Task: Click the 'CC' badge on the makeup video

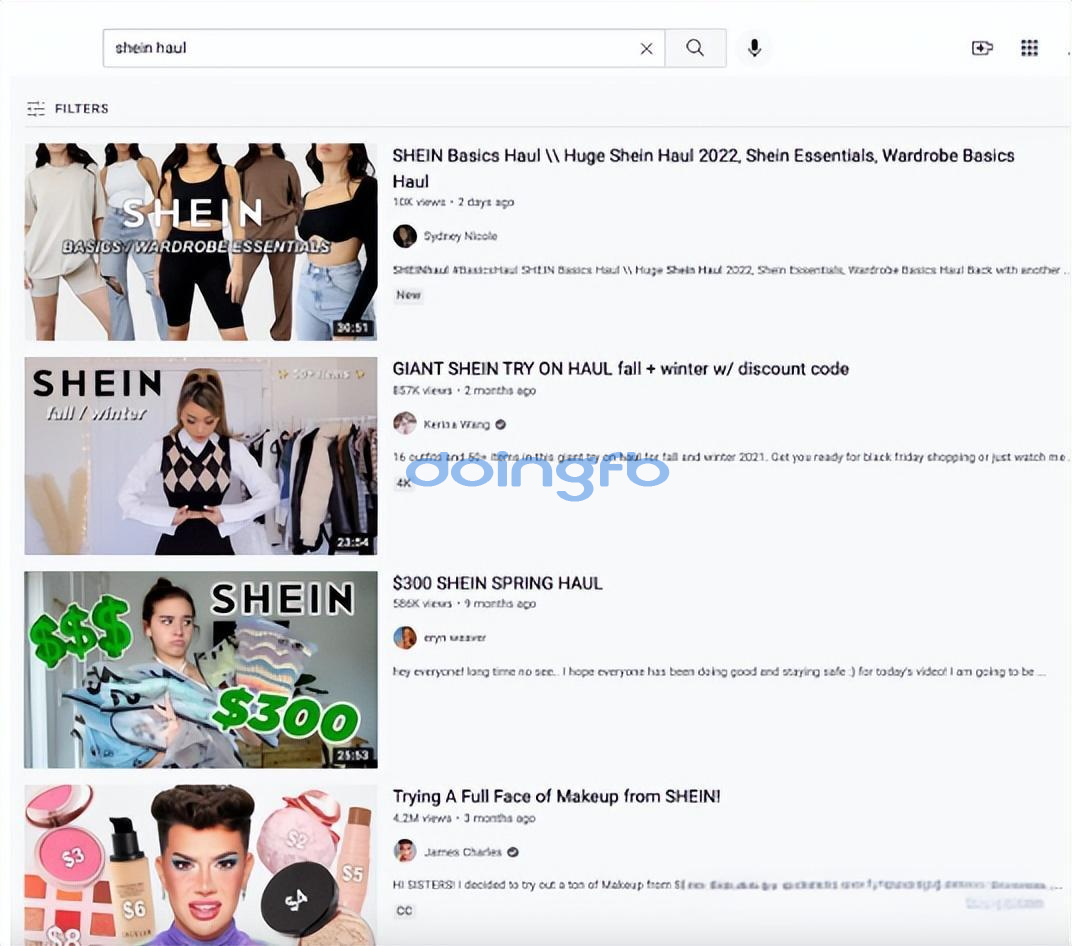Action: pos(404,910)
